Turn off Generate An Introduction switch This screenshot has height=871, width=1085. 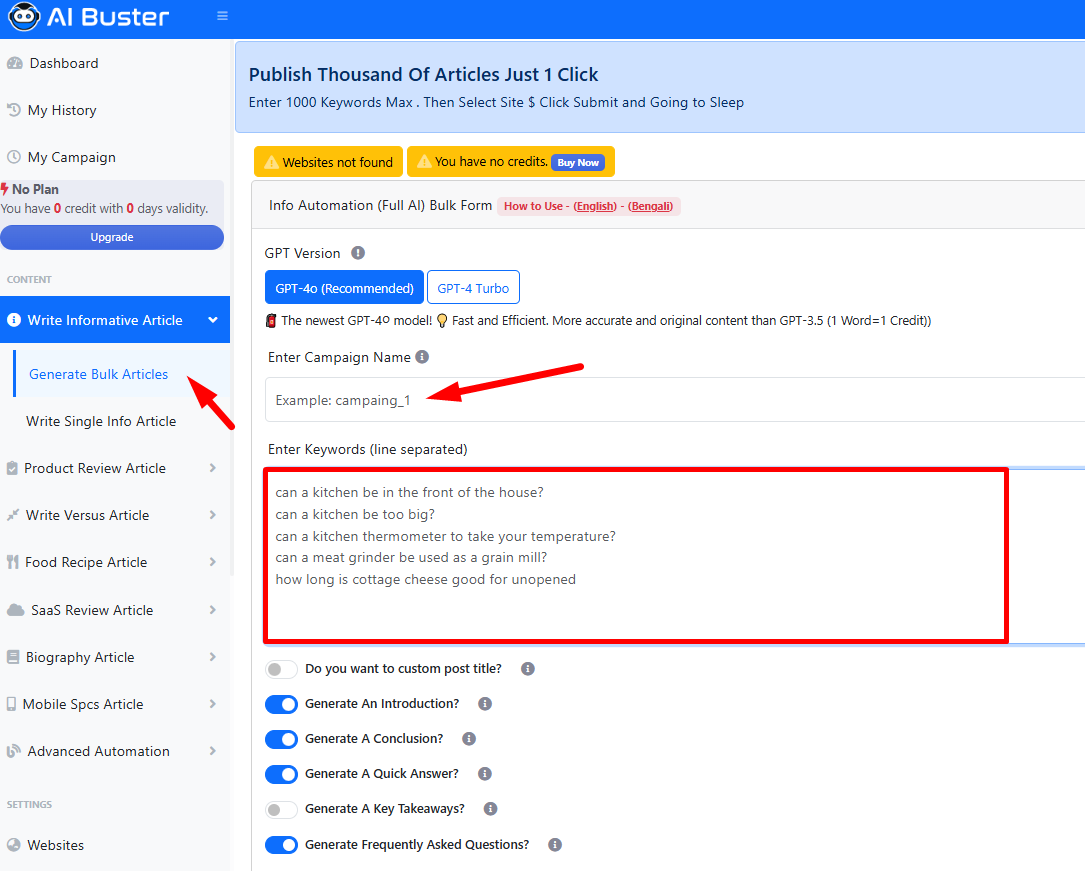coord(282,704)
